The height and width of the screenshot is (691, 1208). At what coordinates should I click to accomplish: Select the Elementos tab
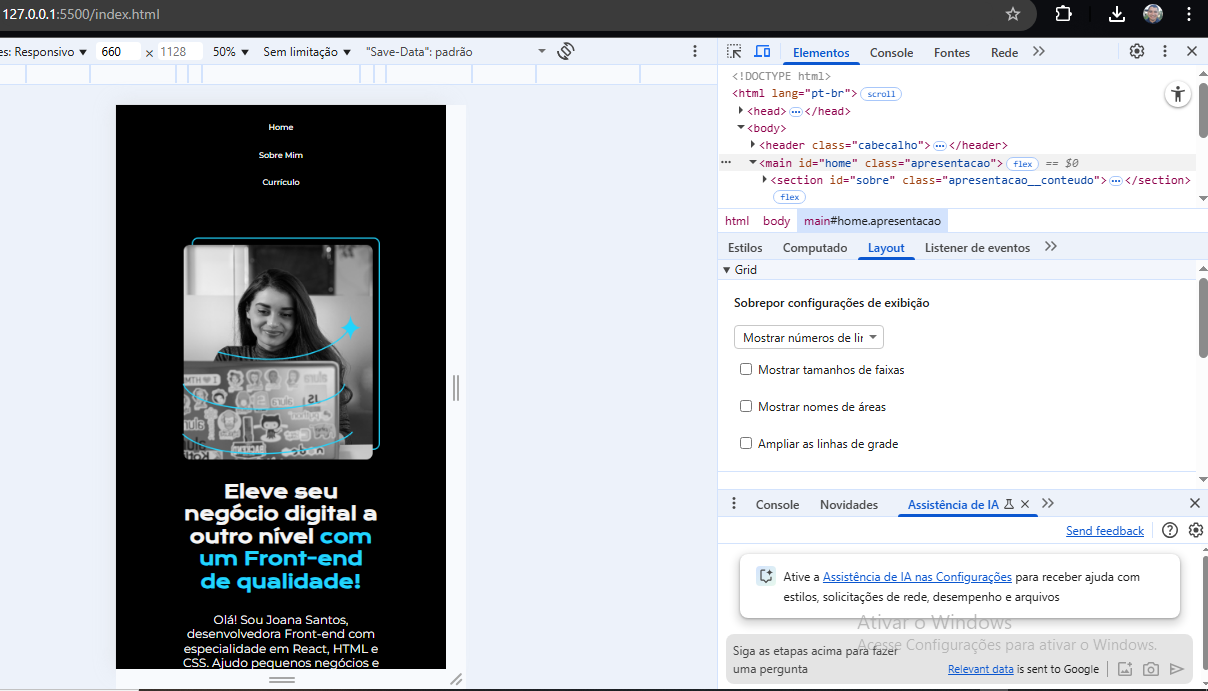(821, 53)
